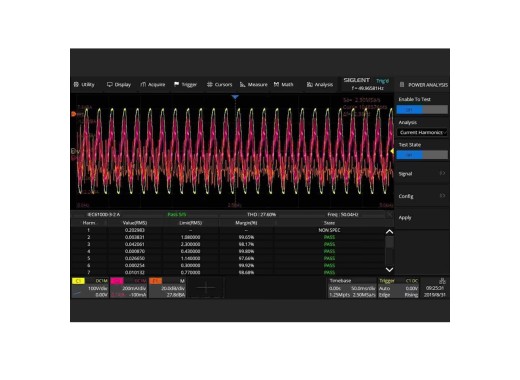
Task: Open the Timebase settings box
Action: (x=352, y=288)
